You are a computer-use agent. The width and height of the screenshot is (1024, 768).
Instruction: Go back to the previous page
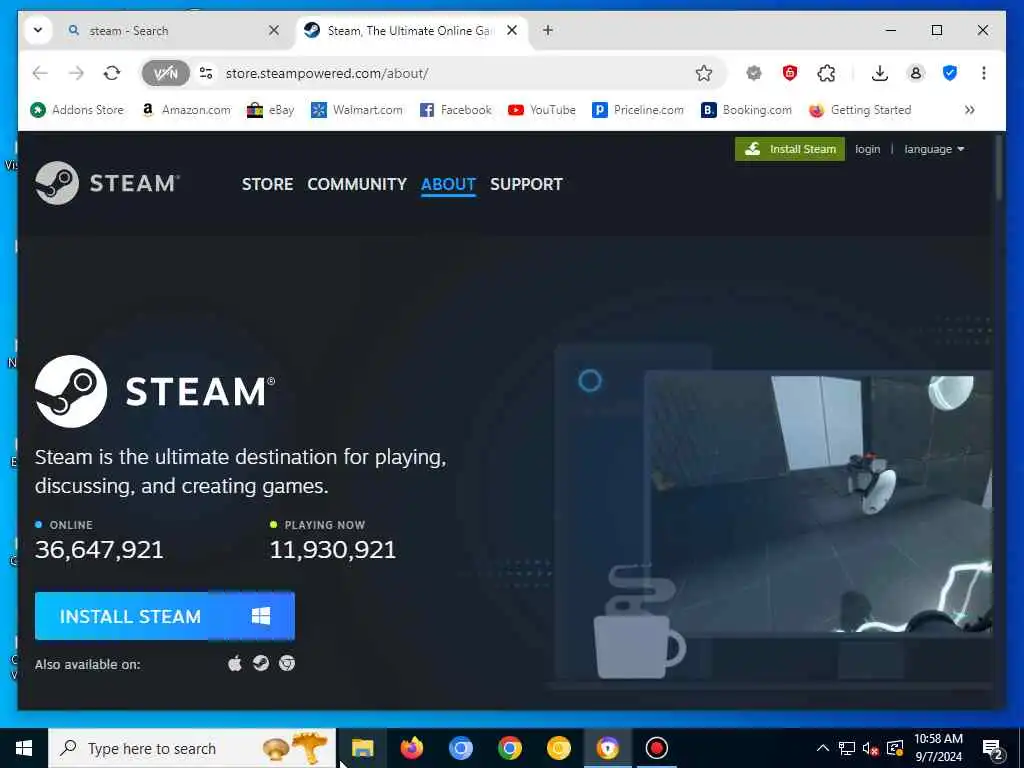pyautogui.click(x=40, y=73)
